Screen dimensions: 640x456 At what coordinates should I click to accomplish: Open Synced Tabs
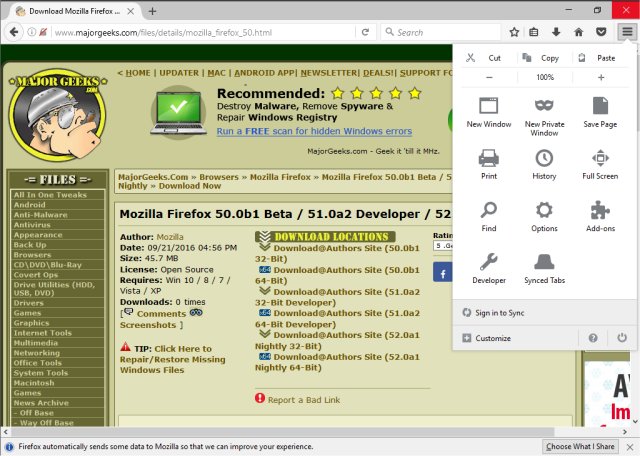[x=544, y=269]
